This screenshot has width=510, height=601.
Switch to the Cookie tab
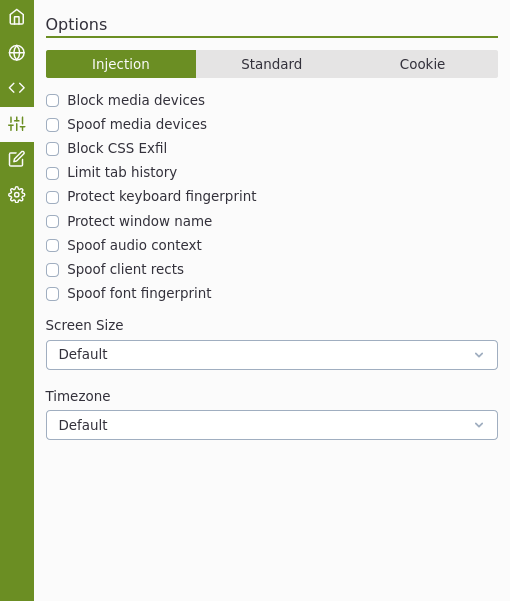click(422, 64)
